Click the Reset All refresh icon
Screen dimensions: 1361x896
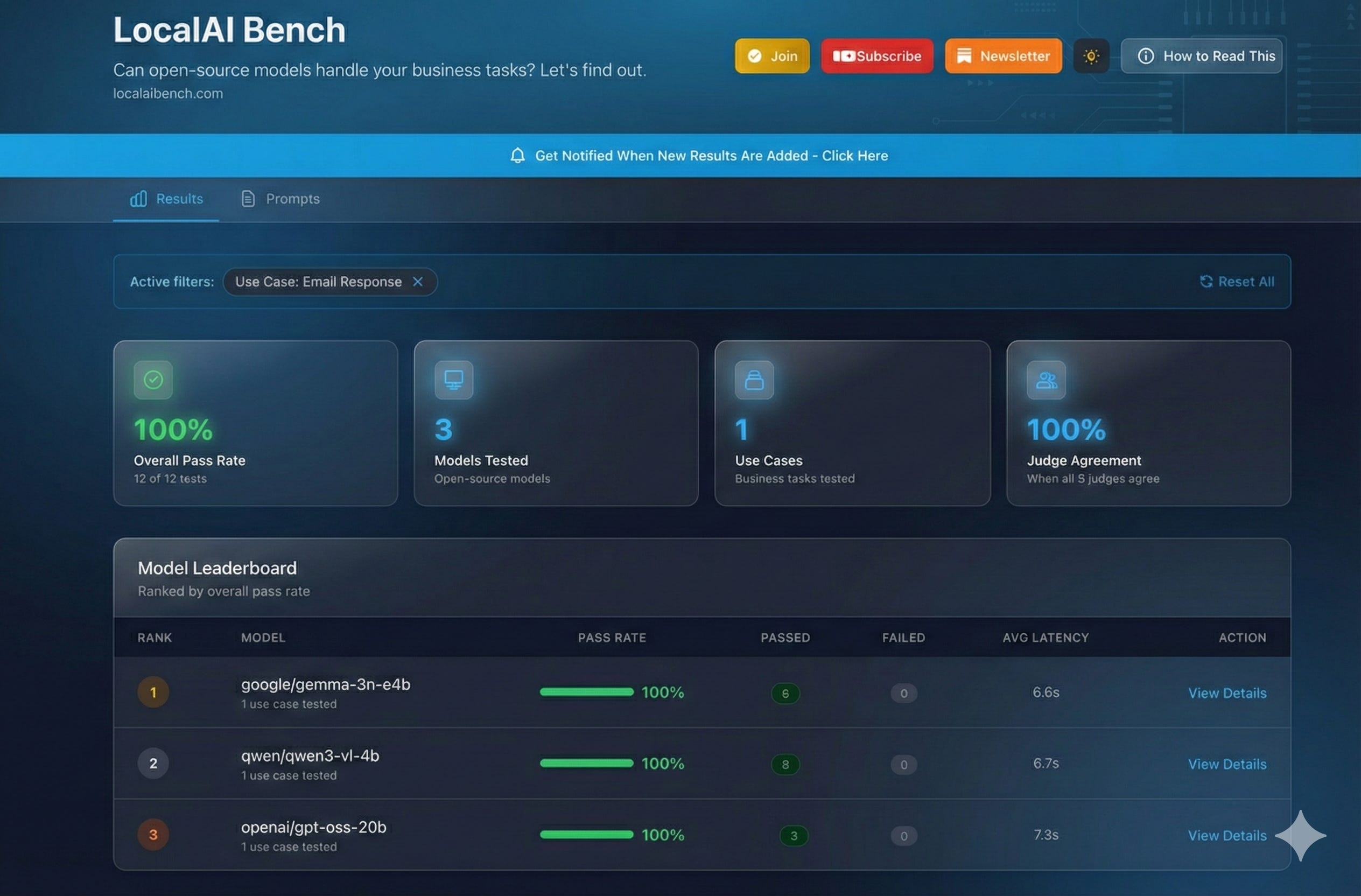[1206, 281]
